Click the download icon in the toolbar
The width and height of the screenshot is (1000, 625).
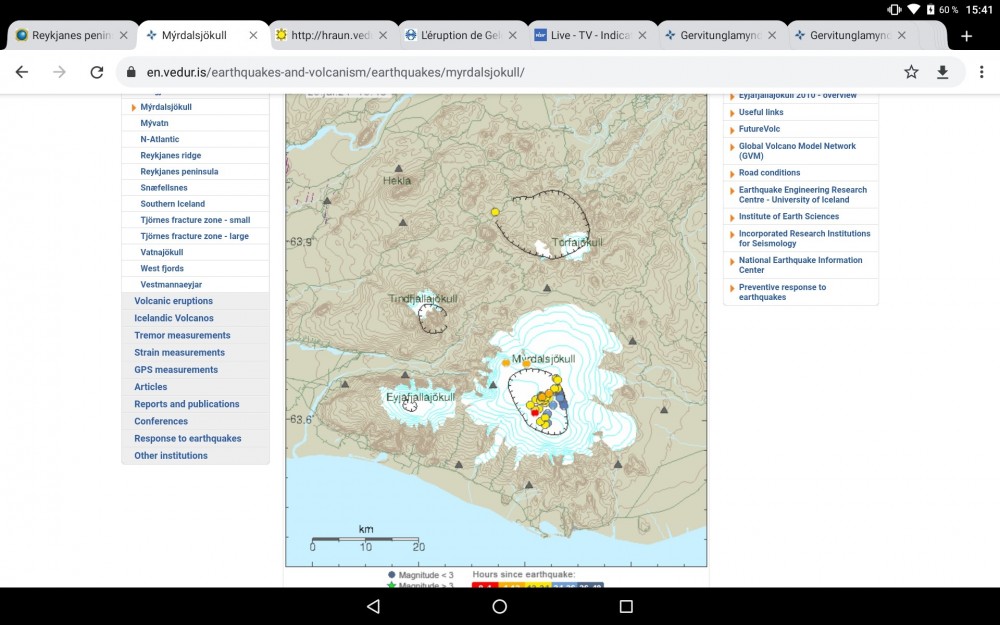point(942,72)
